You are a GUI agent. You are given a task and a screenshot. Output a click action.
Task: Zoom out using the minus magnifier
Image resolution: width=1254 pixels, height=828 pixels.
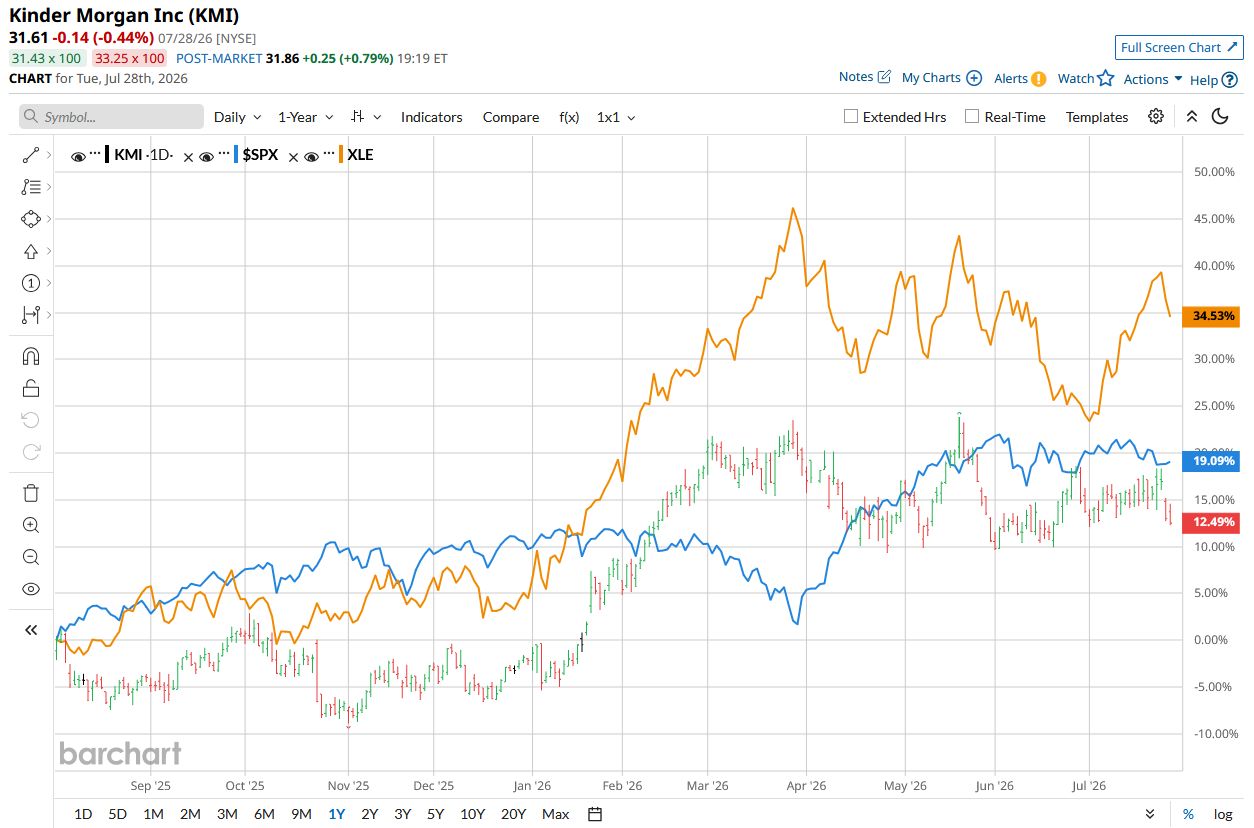tap(30, 557)
